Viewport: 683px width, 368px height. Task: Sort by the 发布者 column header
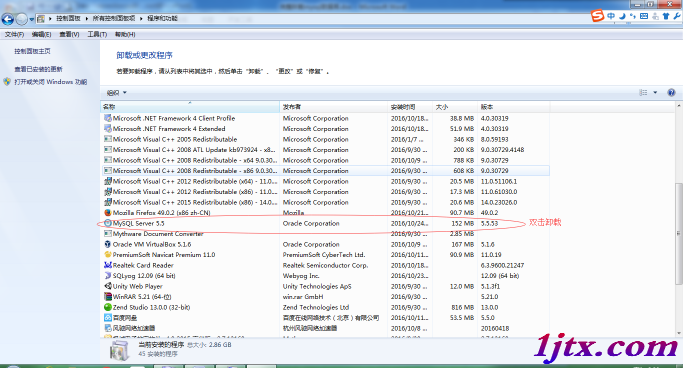334,107
